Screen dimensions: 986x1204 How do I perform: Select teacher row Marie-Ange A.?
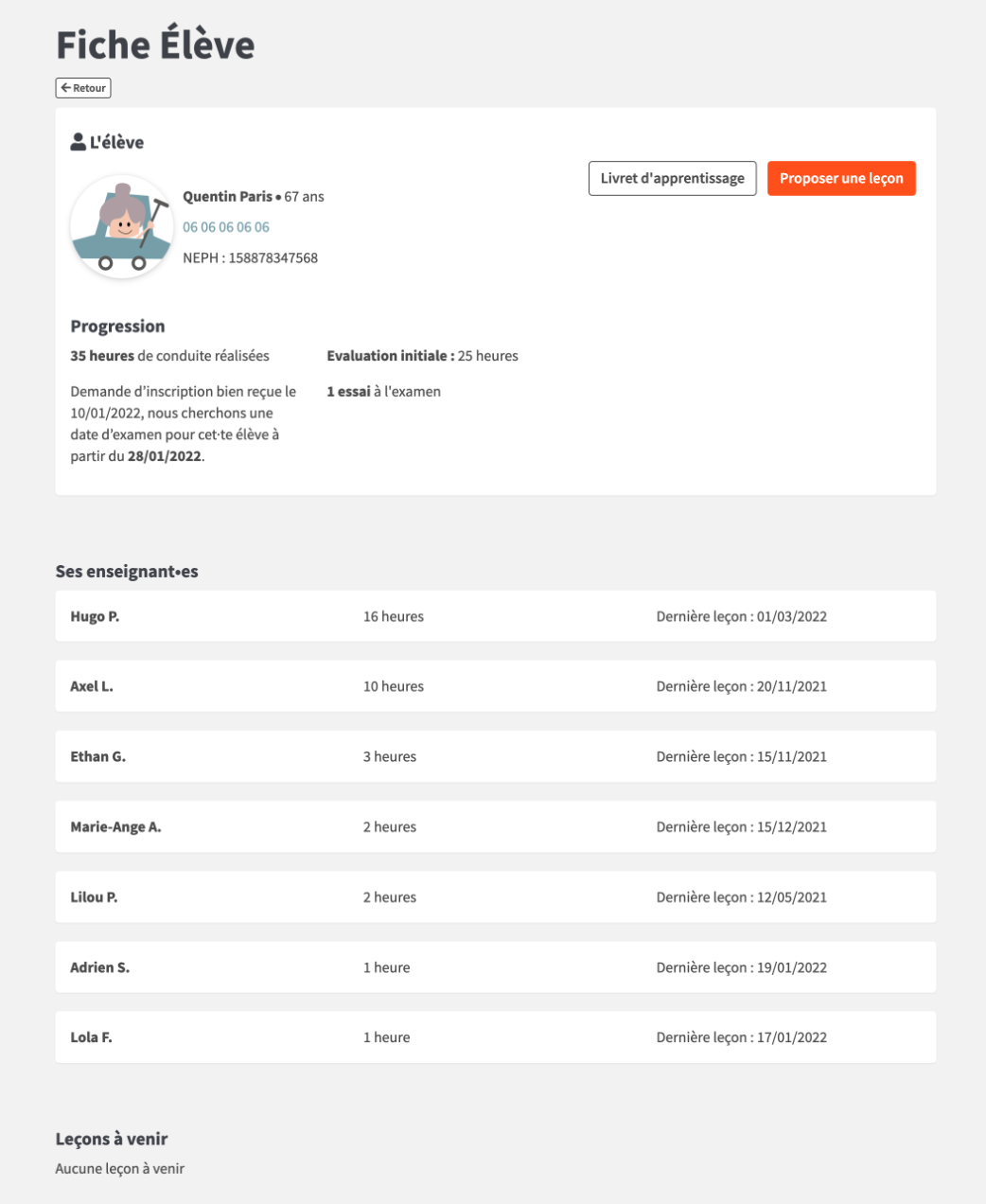[496, 826]
